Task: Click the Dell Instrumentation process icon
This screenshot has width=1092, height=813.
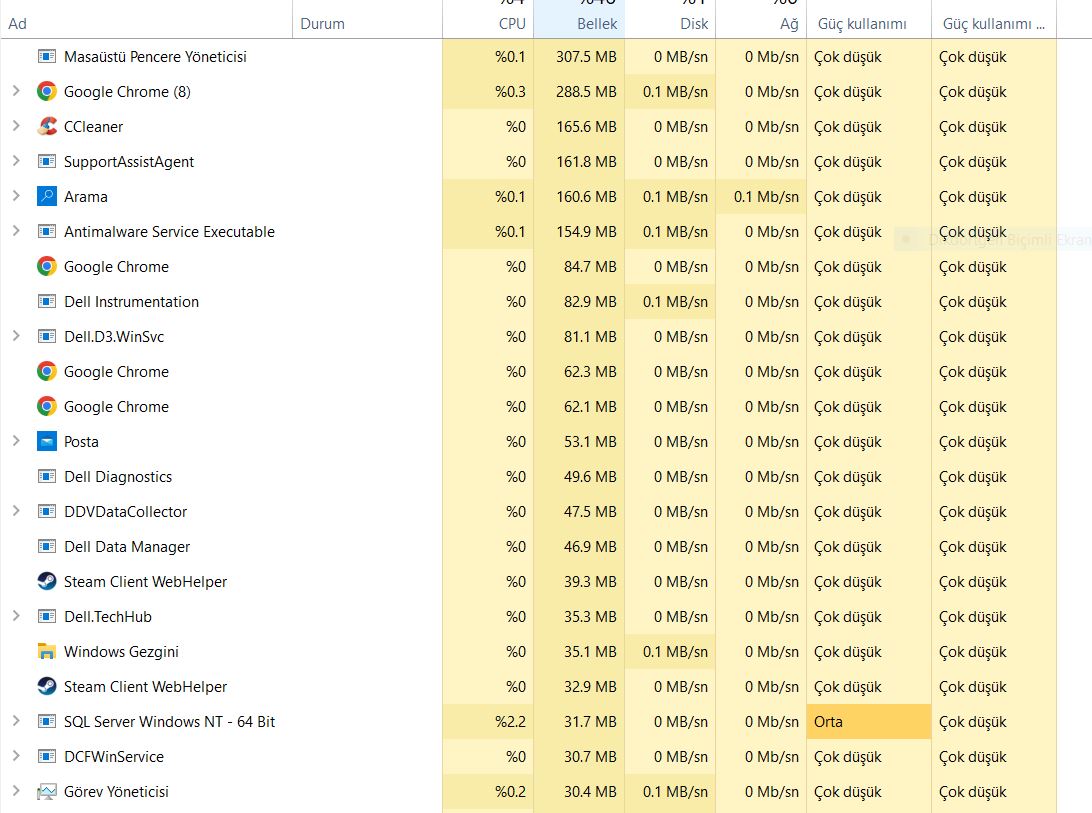Action: 46,302
